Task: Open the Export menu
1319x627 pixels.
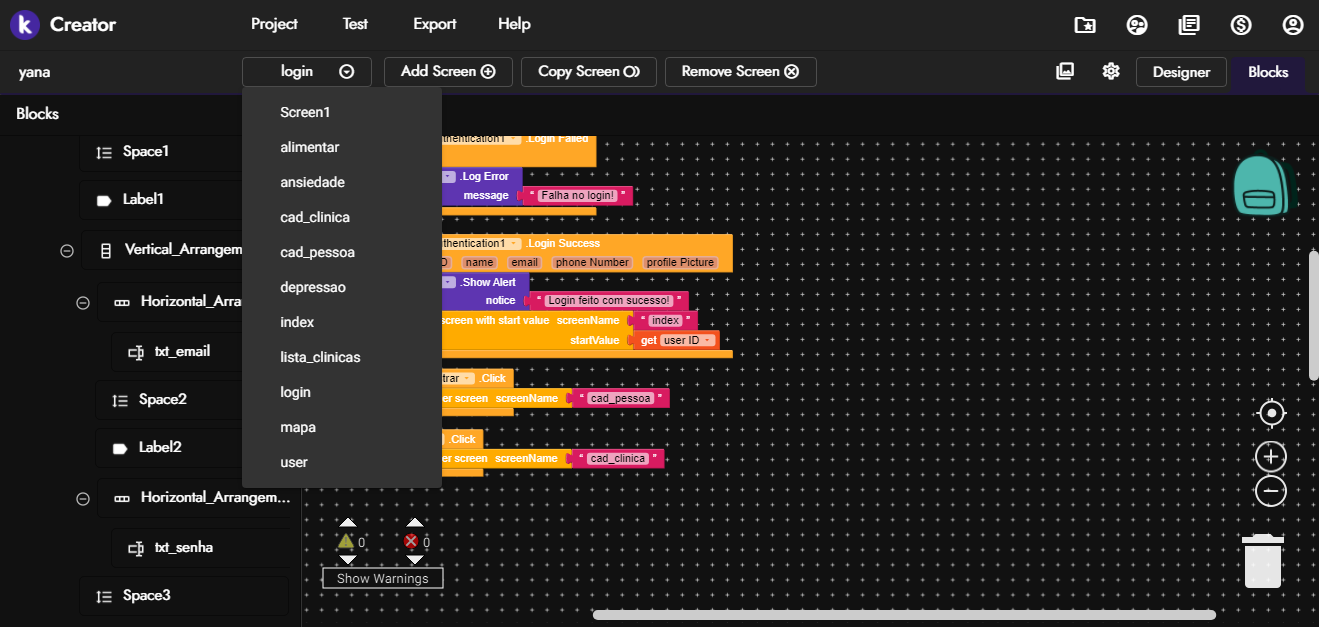Action: coord(434,24)
